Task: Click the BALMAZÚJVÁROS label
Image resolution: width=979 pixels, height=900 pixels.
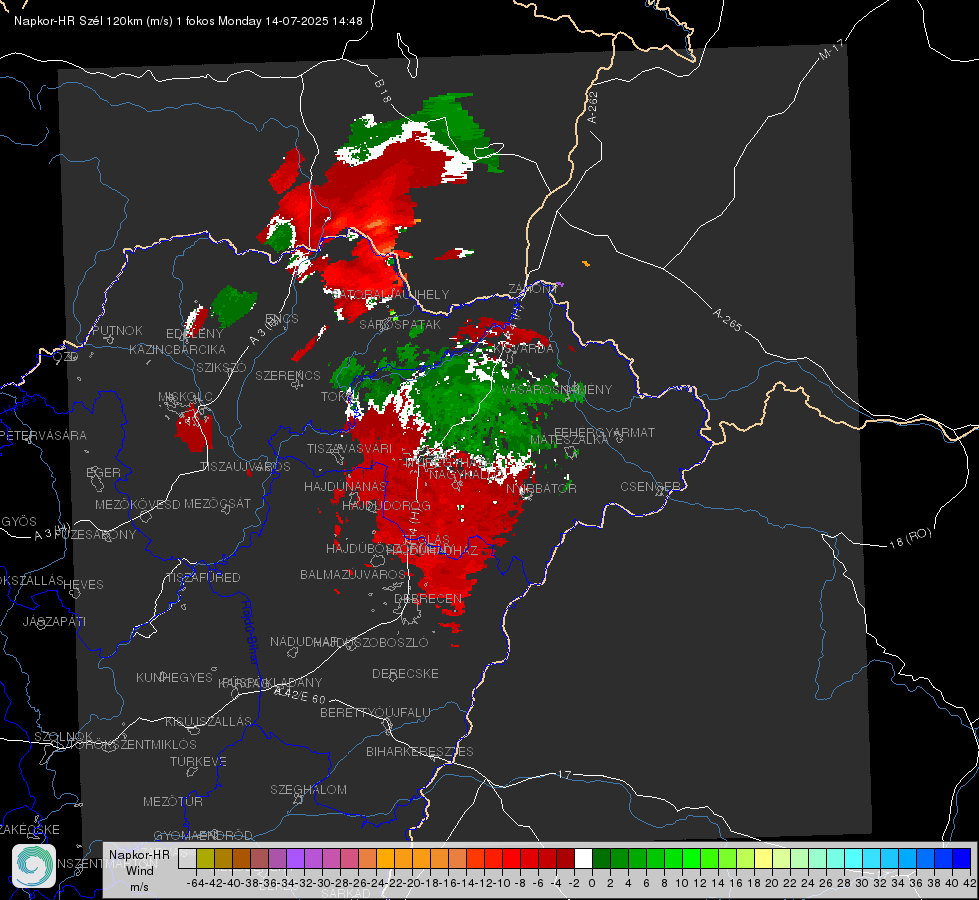Action: (x=353, y=574)
